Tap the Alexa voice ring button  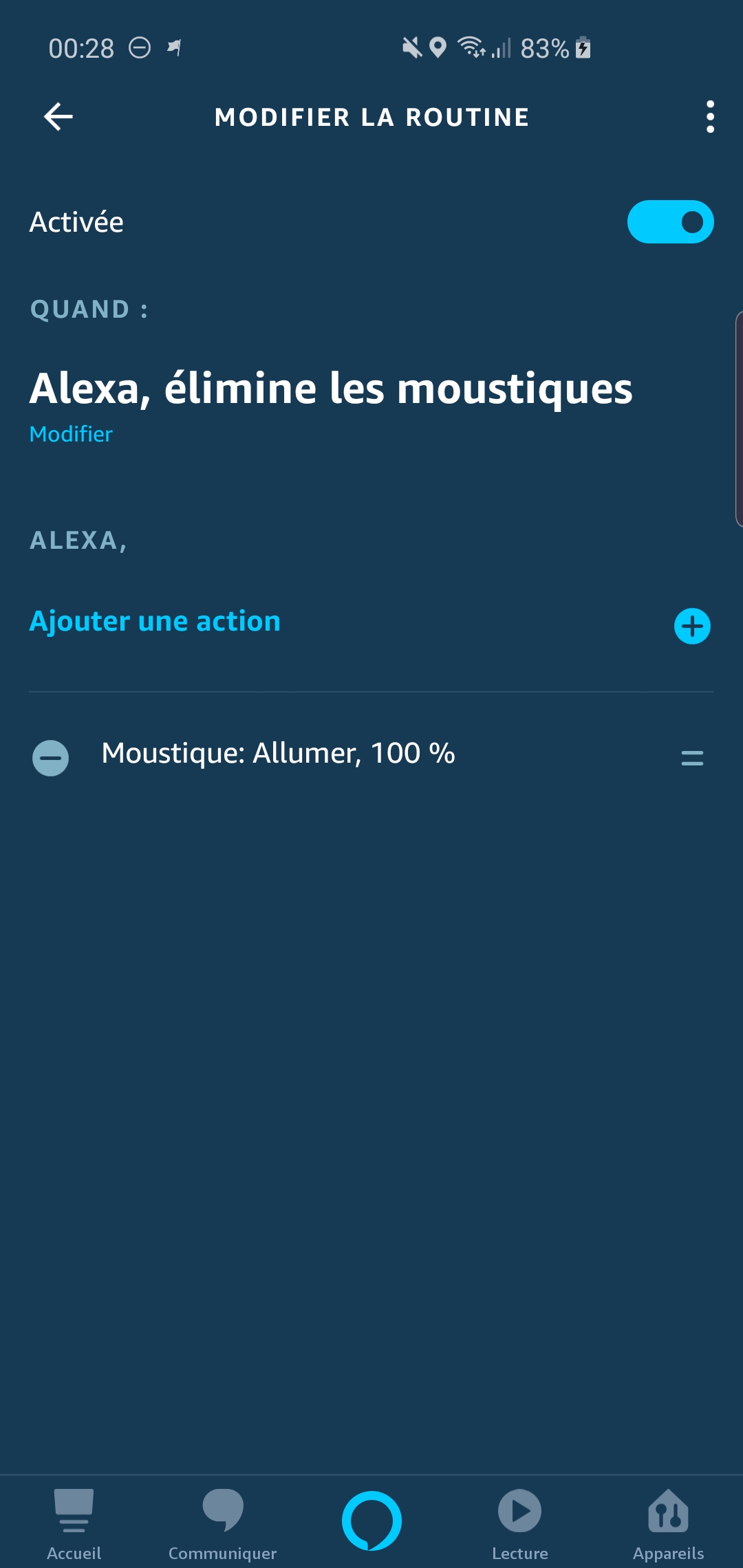371,1521
